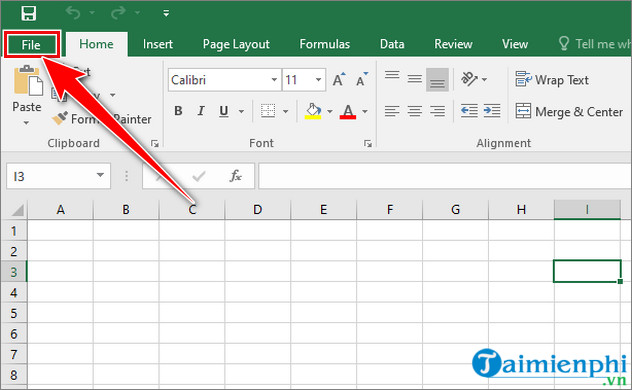Image resolution: width=632 pixels, height=390 pixels.
Task: Select column I header
Action: click(587, 210)
